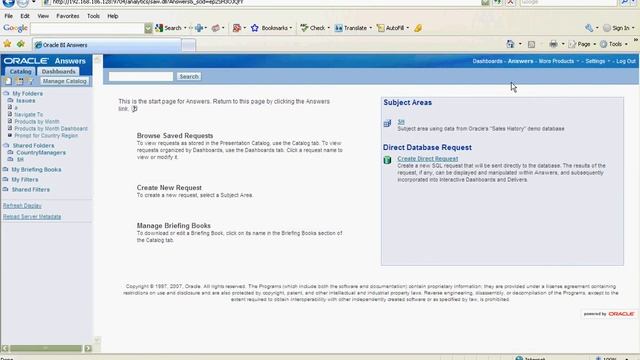Viewport: 640px width, 360px height.
Task: Open the File menu
Action: click(x=8, y=16)
